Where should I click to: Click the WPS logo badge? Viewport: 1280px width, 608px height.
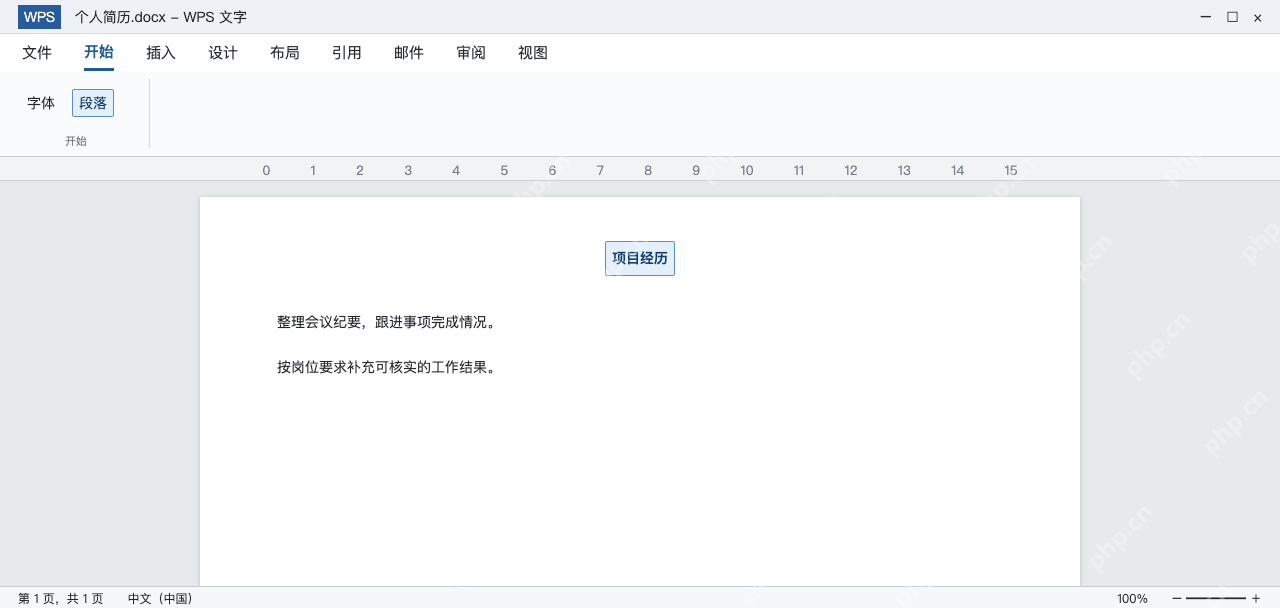click(x=39, y=17)
